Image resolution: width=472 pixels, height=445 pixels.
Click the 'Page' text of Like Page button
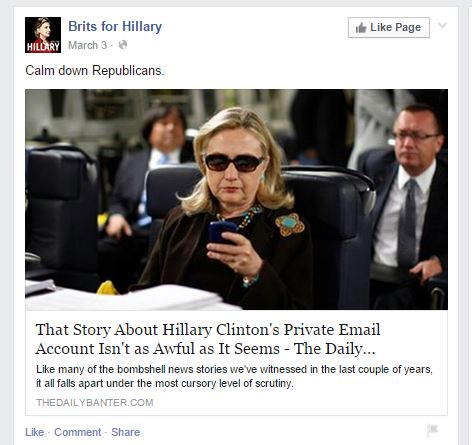(x=408, y=27)
